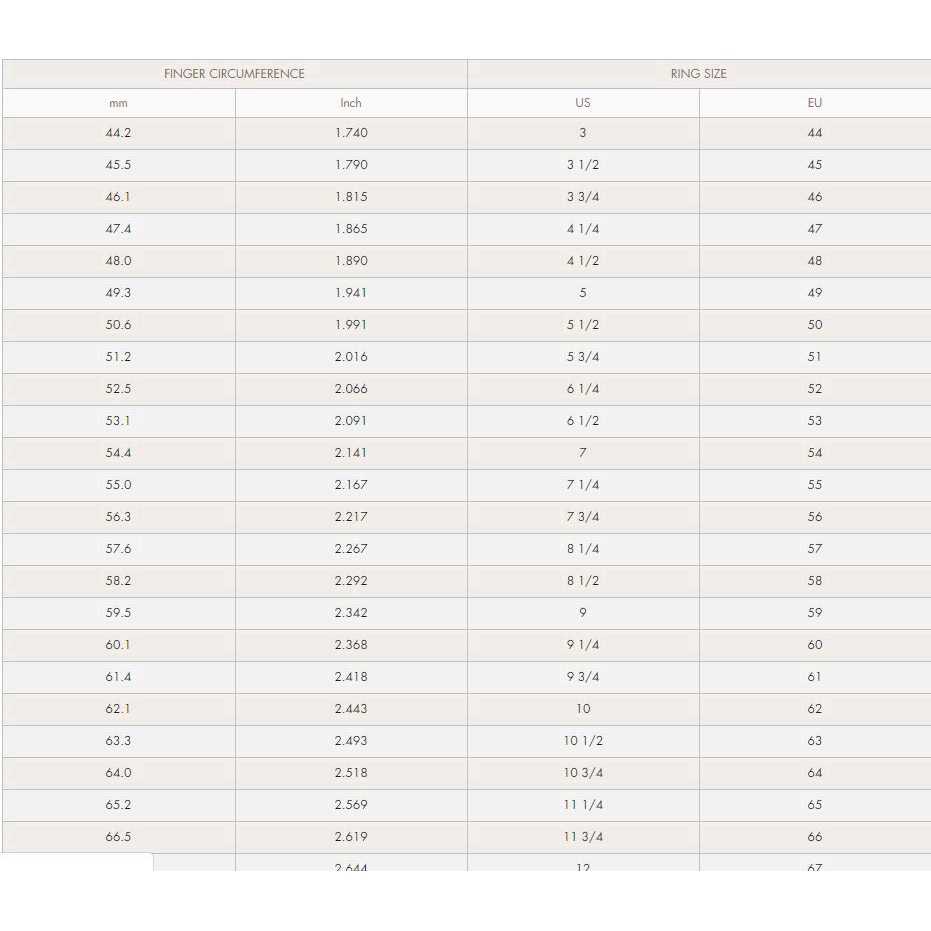Click EU ring size 47
Screen dimensions: 931x931
(814, 229)
